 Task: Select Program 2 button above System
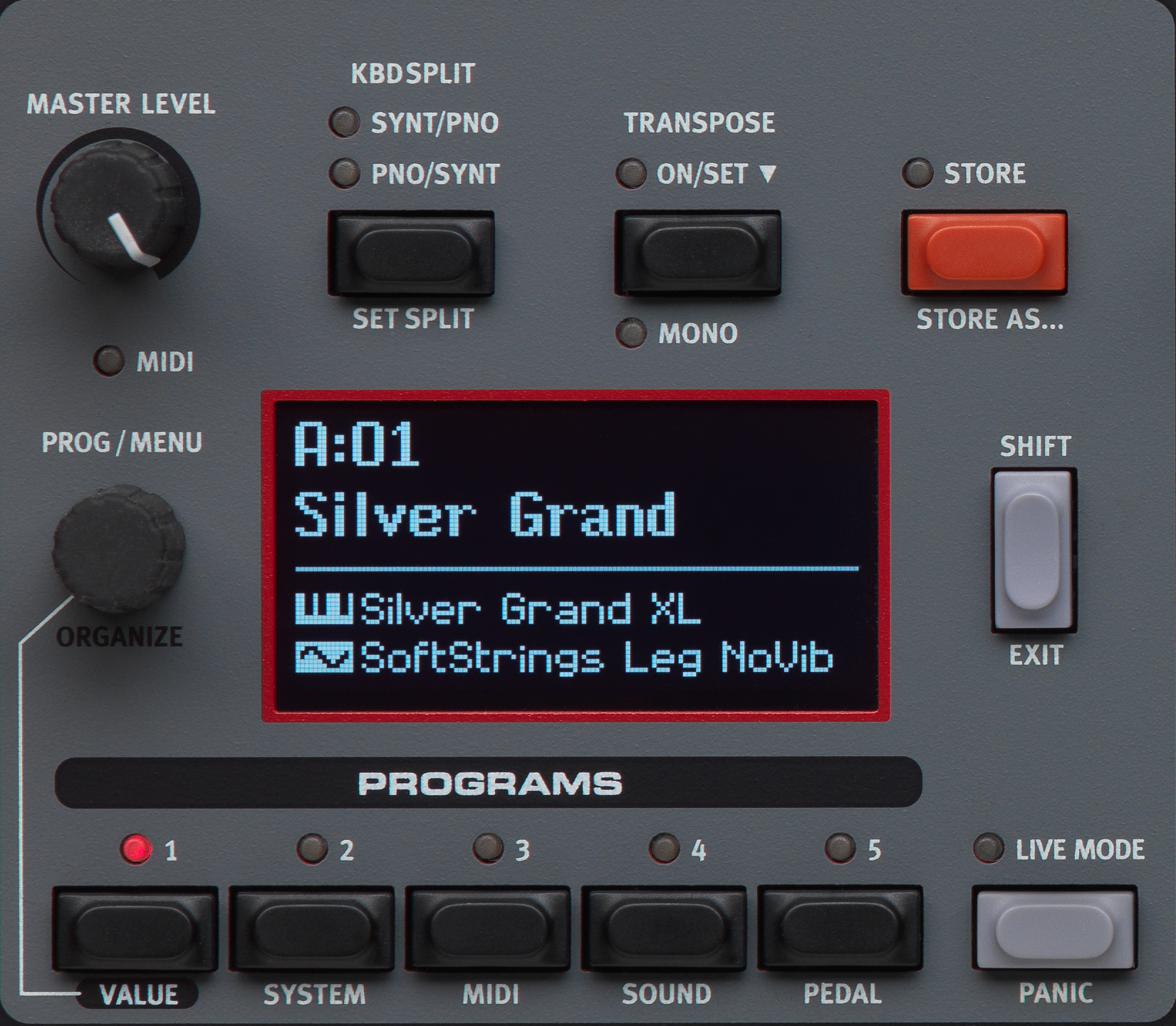(x=311, y=928)
